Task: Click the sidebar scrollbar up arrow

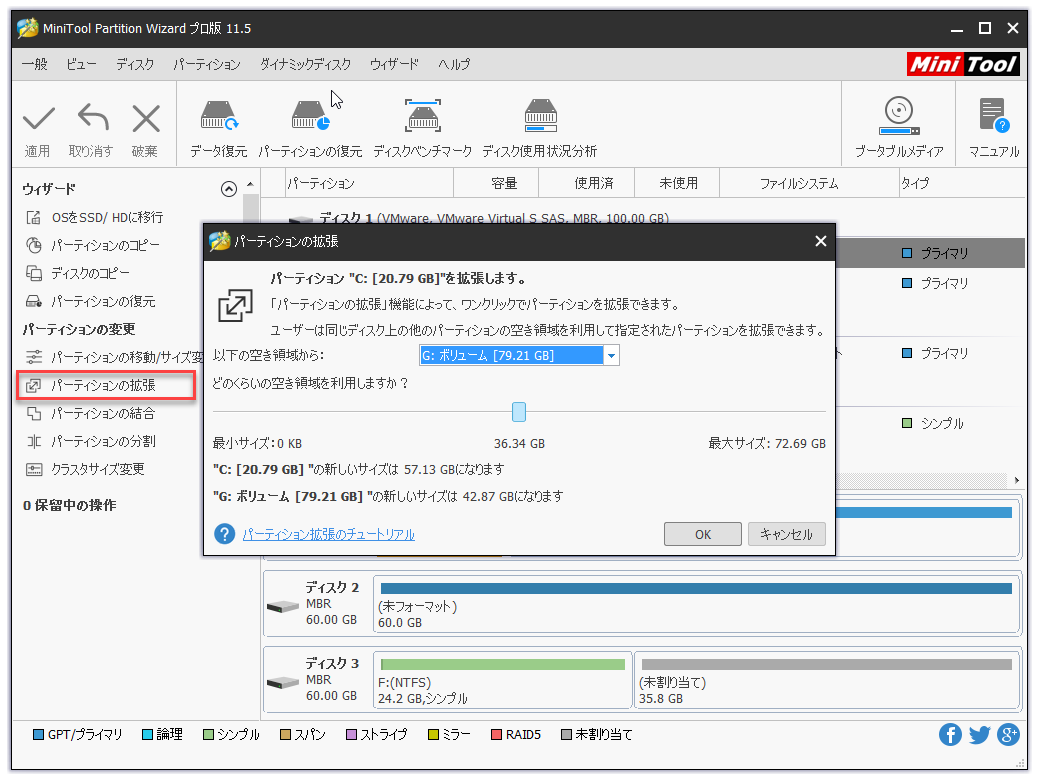Action: click(x=250, y=184)
